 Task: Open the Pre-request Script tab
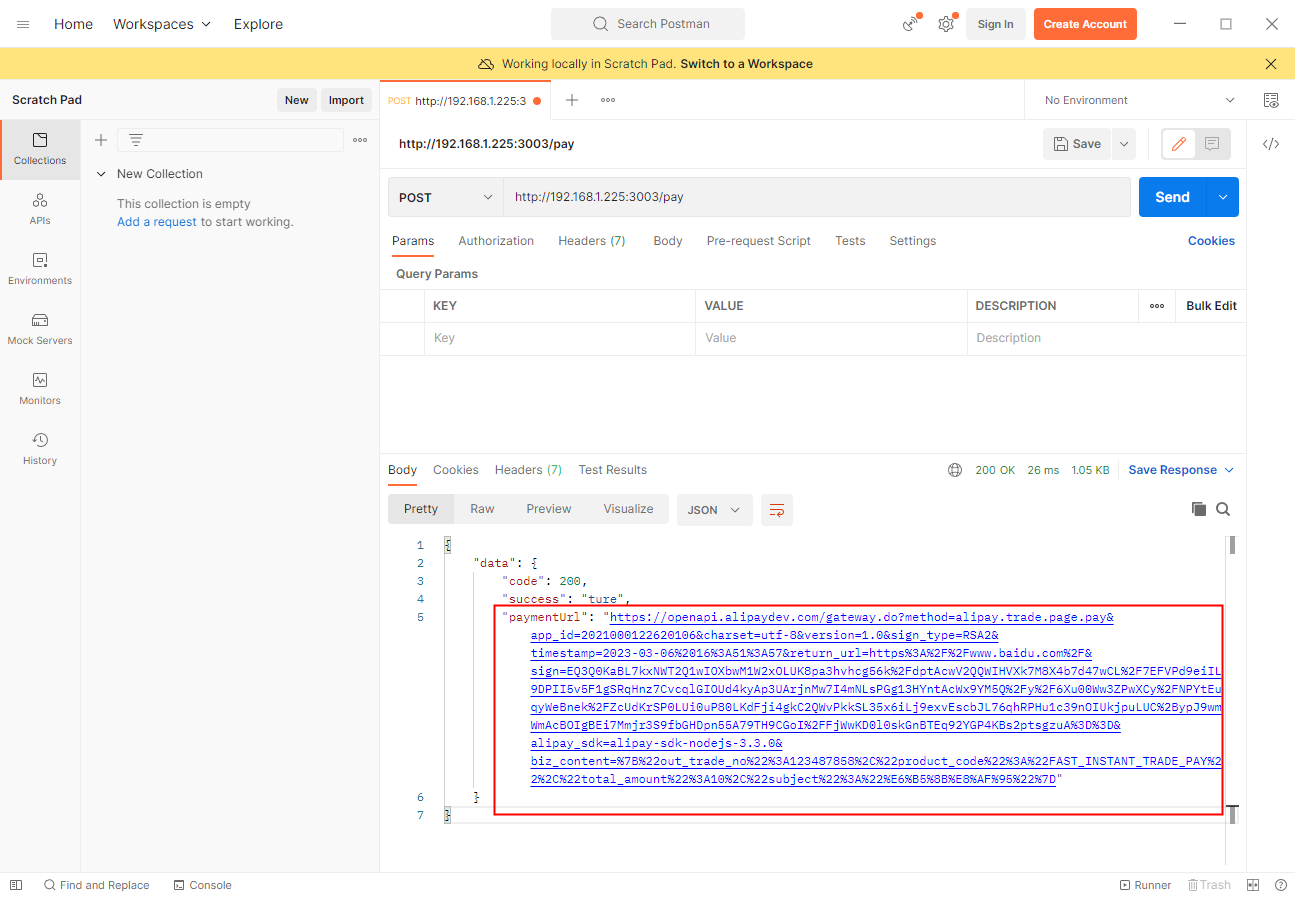759,241
